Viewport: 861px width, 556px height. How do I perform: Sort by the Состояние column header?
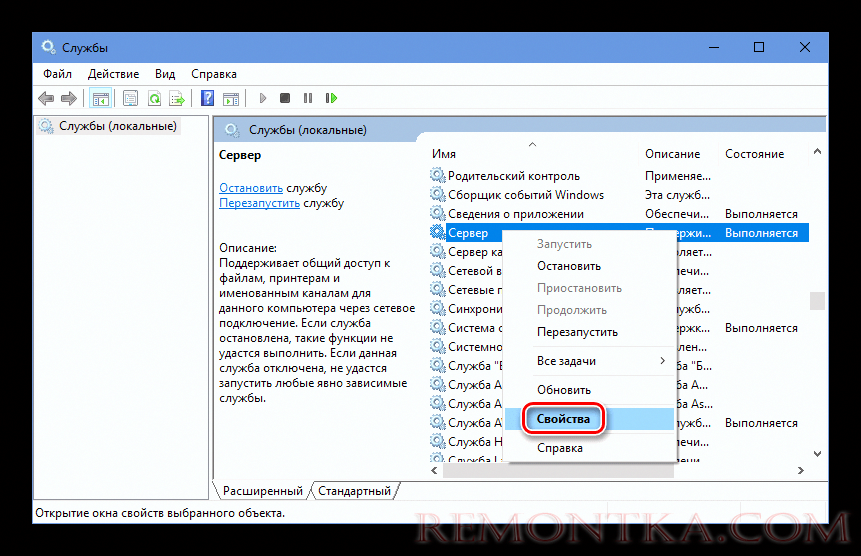pos(763,154)
